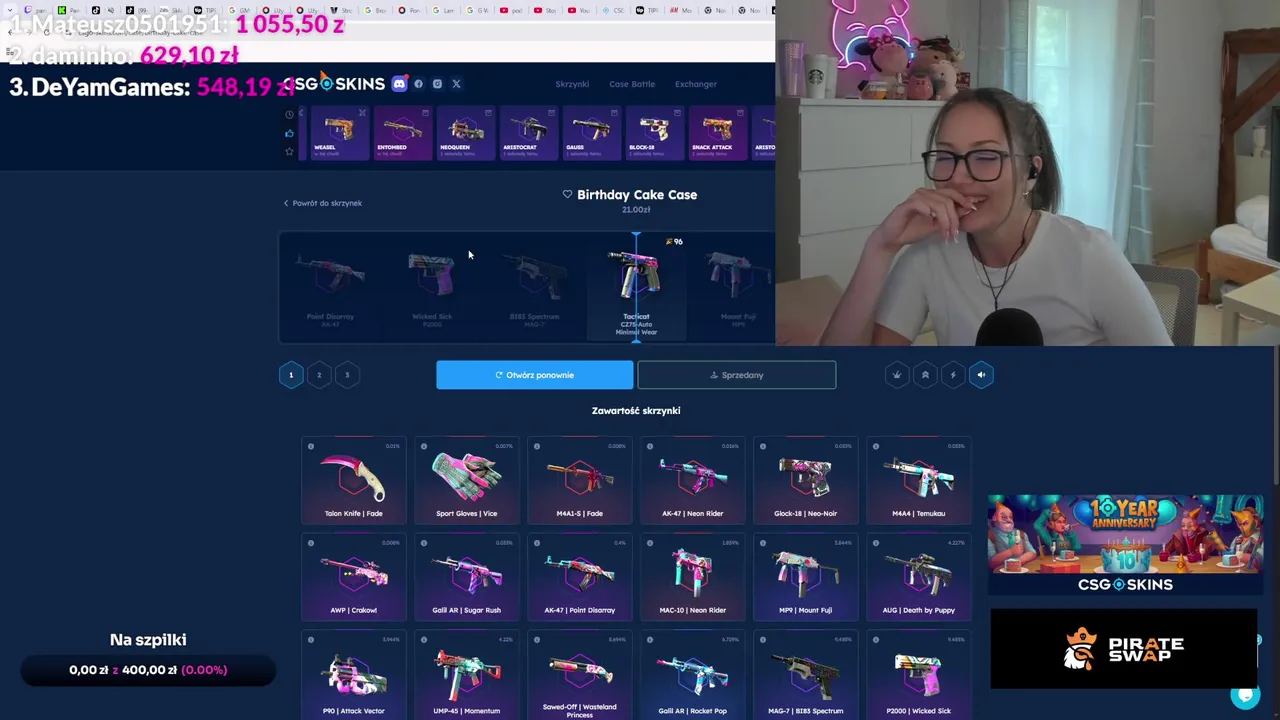Viewport: 1280px width, 720px height.
Task: Click the ARISTOCRAT live drop card
Action: (x=527, y=134)
